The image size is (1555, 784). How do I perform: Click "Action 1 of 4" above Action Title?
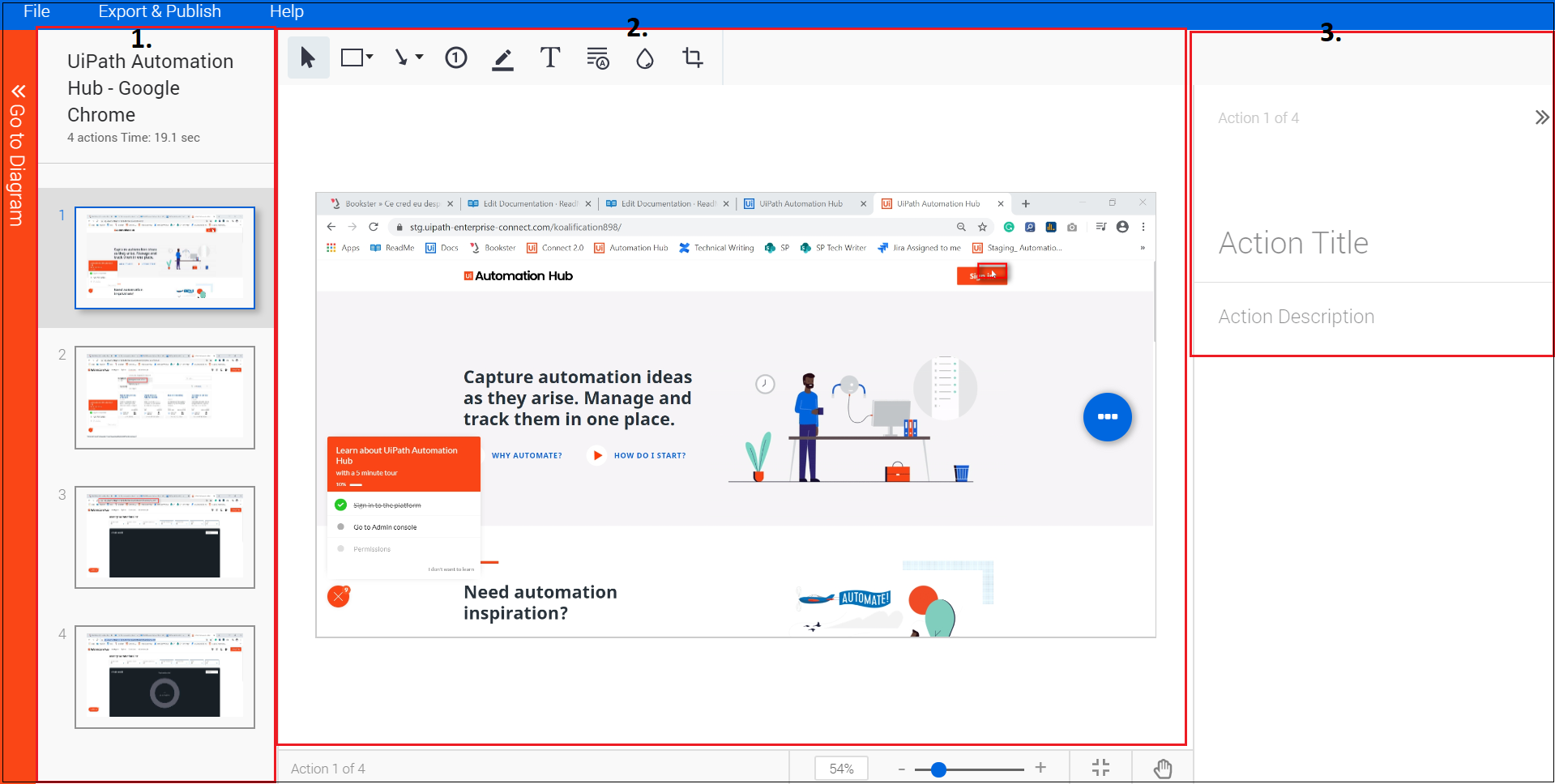(x=1258, y=118)
